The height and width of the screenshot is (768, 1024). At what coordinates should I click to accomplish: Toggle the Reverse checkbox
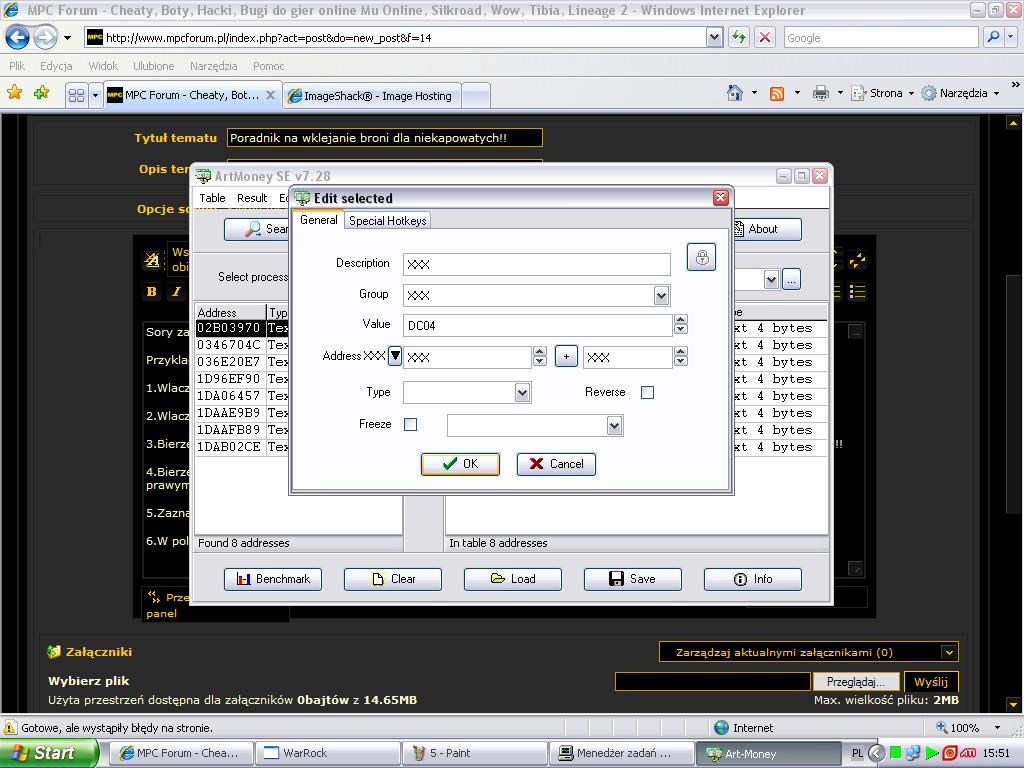pyautogui.click(x=647, y=392)
